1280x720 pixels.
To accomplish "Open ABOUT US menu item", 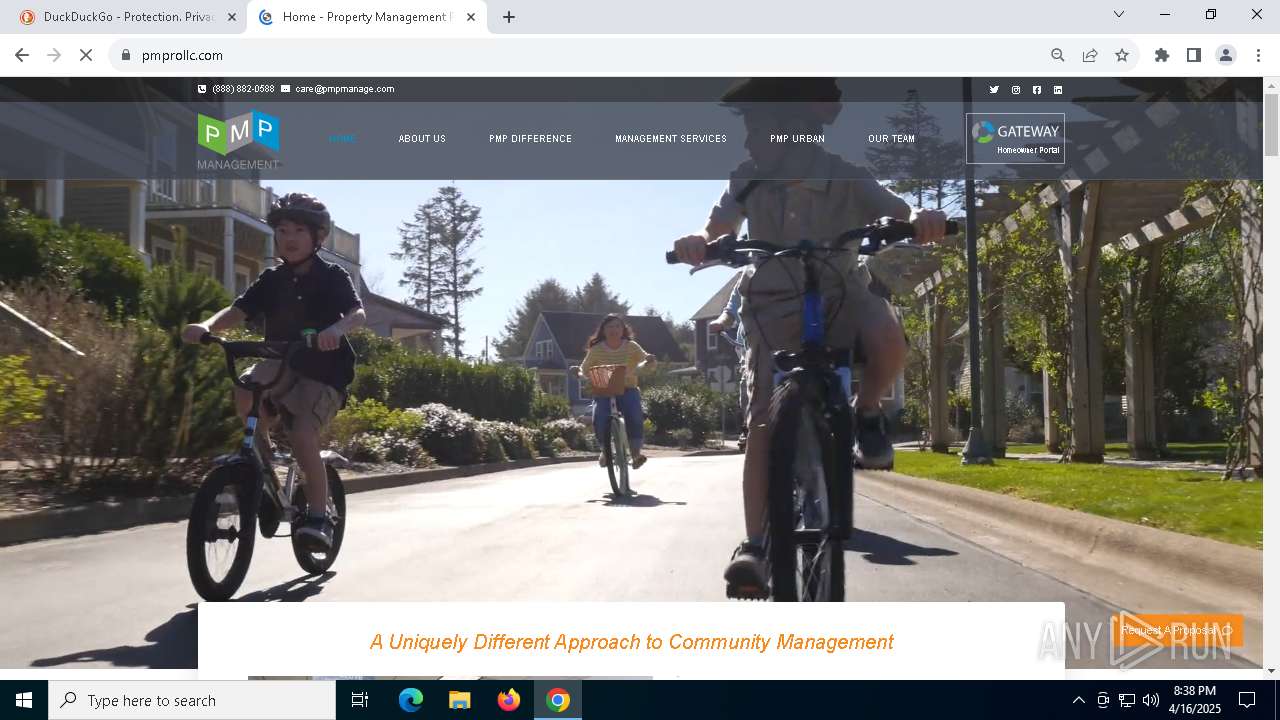I will [422, 139].
